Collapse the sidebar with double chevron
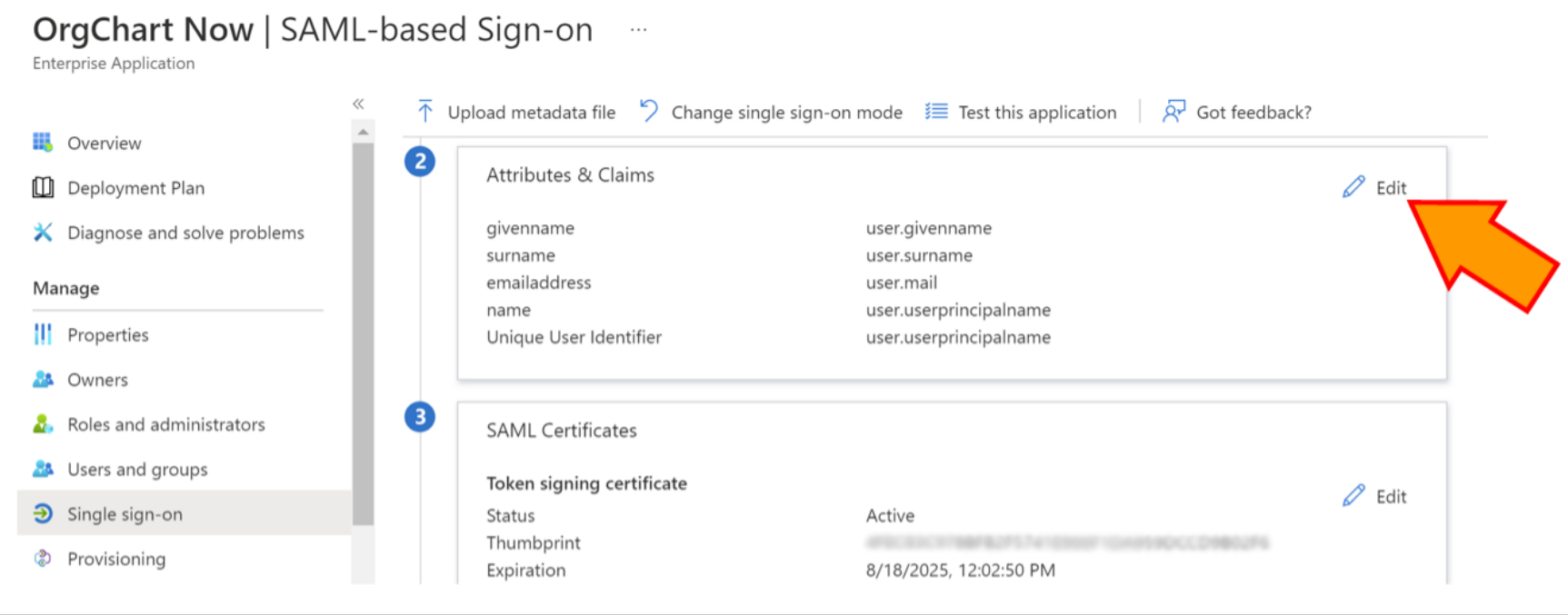 pos(359,104)
